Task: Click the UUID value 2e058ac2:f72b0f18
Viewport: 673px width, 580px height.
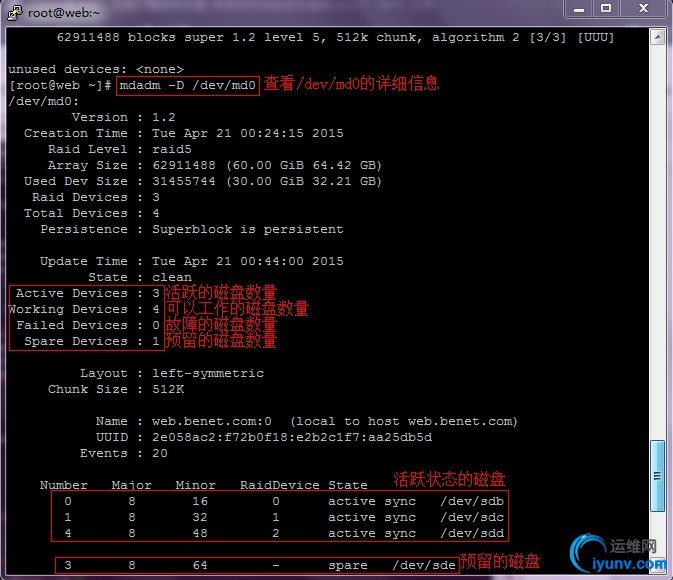Action: click(292, 437)
